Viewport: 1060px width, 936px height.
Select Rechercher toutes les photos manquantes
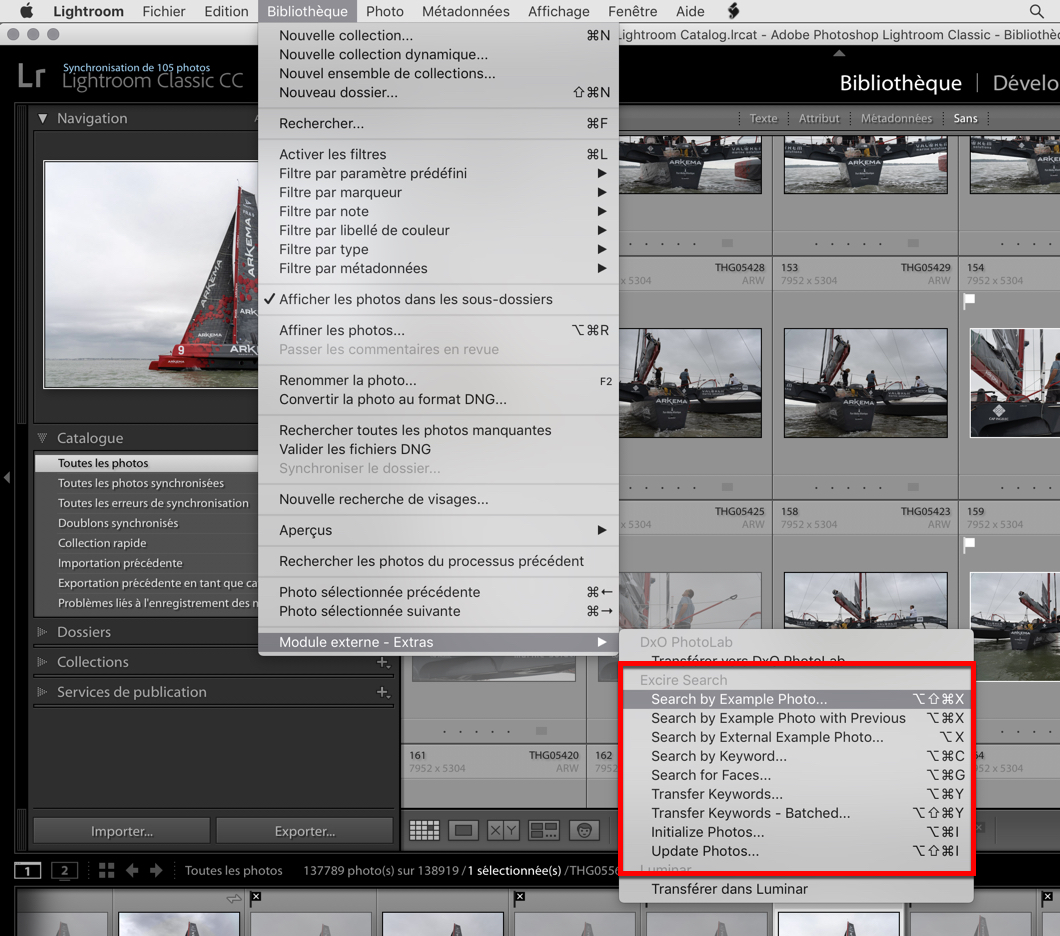438,430
